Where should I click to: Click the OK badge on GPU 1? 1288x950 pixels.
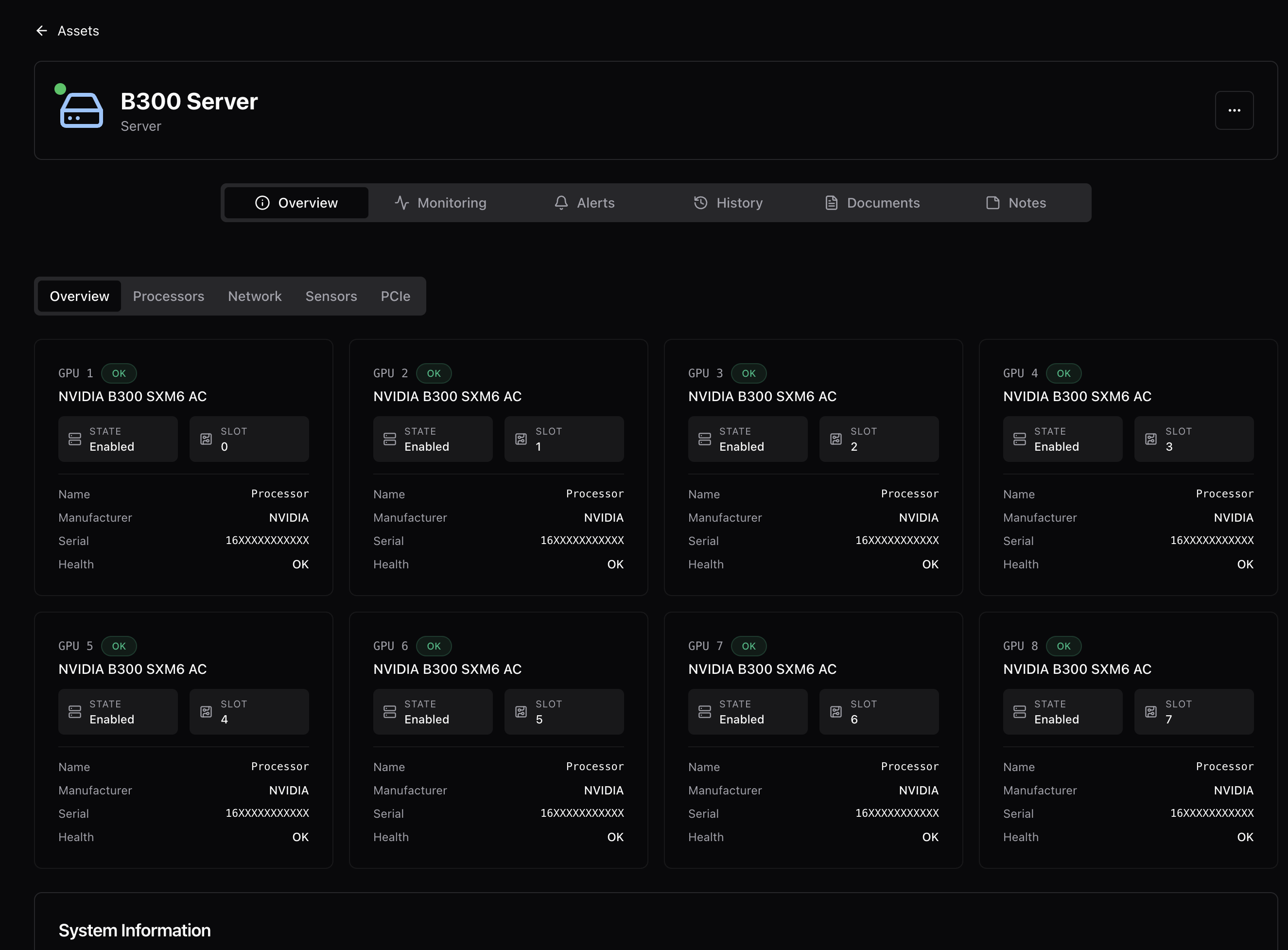(x=119, y=373)
